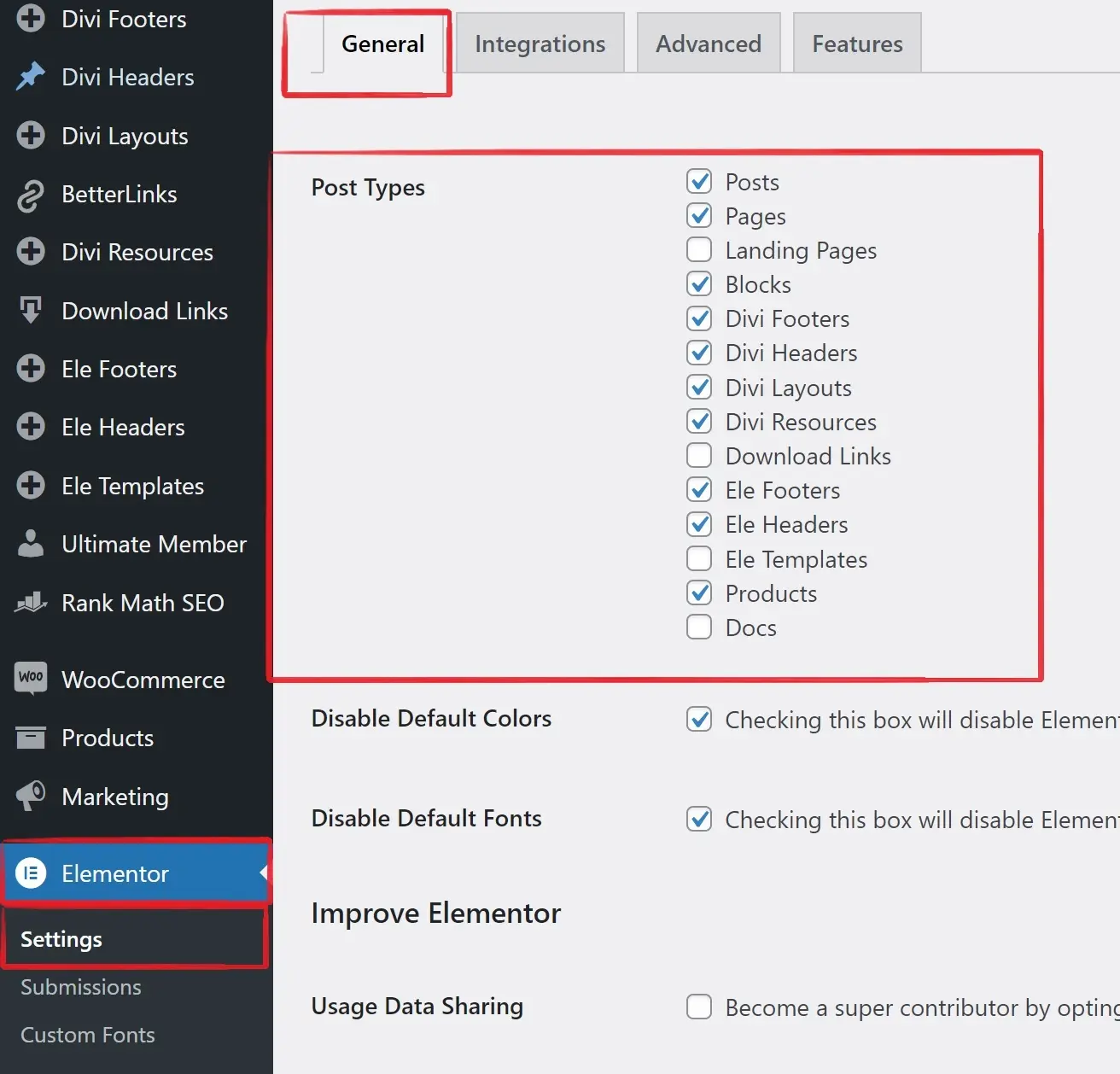1120x1074 pixels.
Task: Click the Ele Templates checkbox label text
Action: point(796,559)
